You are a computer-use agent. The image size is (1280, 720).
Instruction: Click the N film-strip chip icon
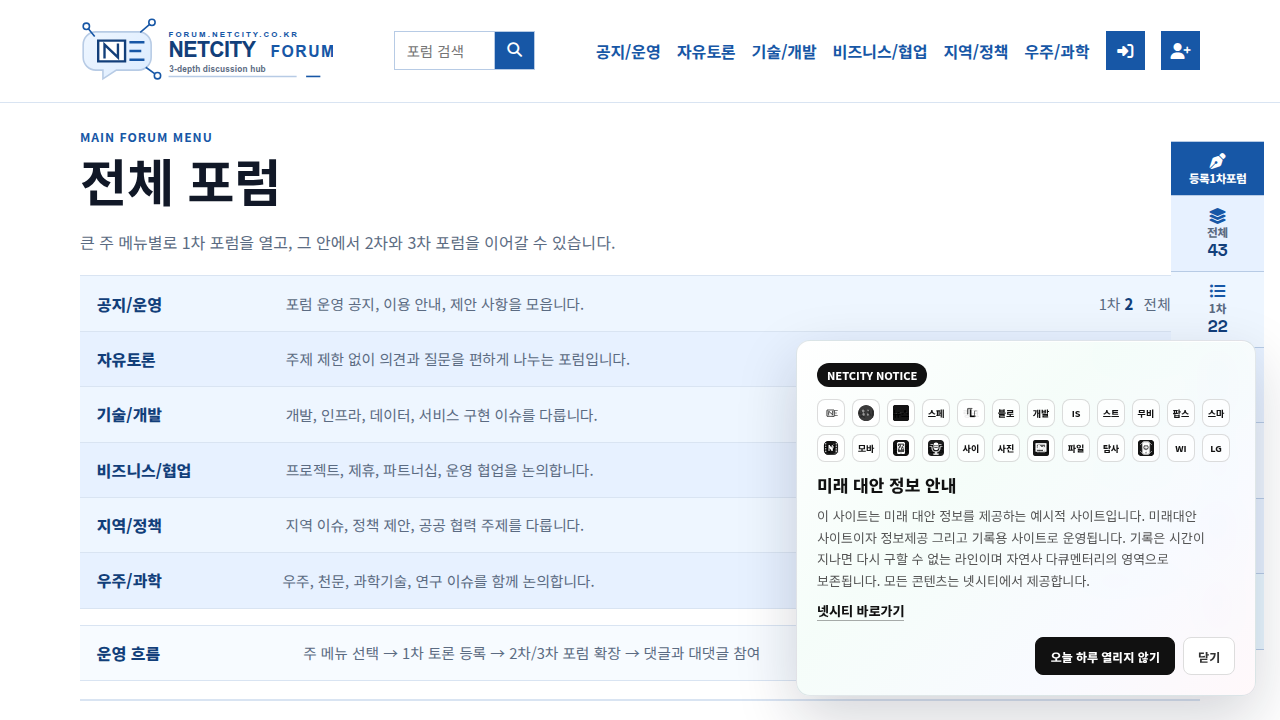[x=831, y=448]
